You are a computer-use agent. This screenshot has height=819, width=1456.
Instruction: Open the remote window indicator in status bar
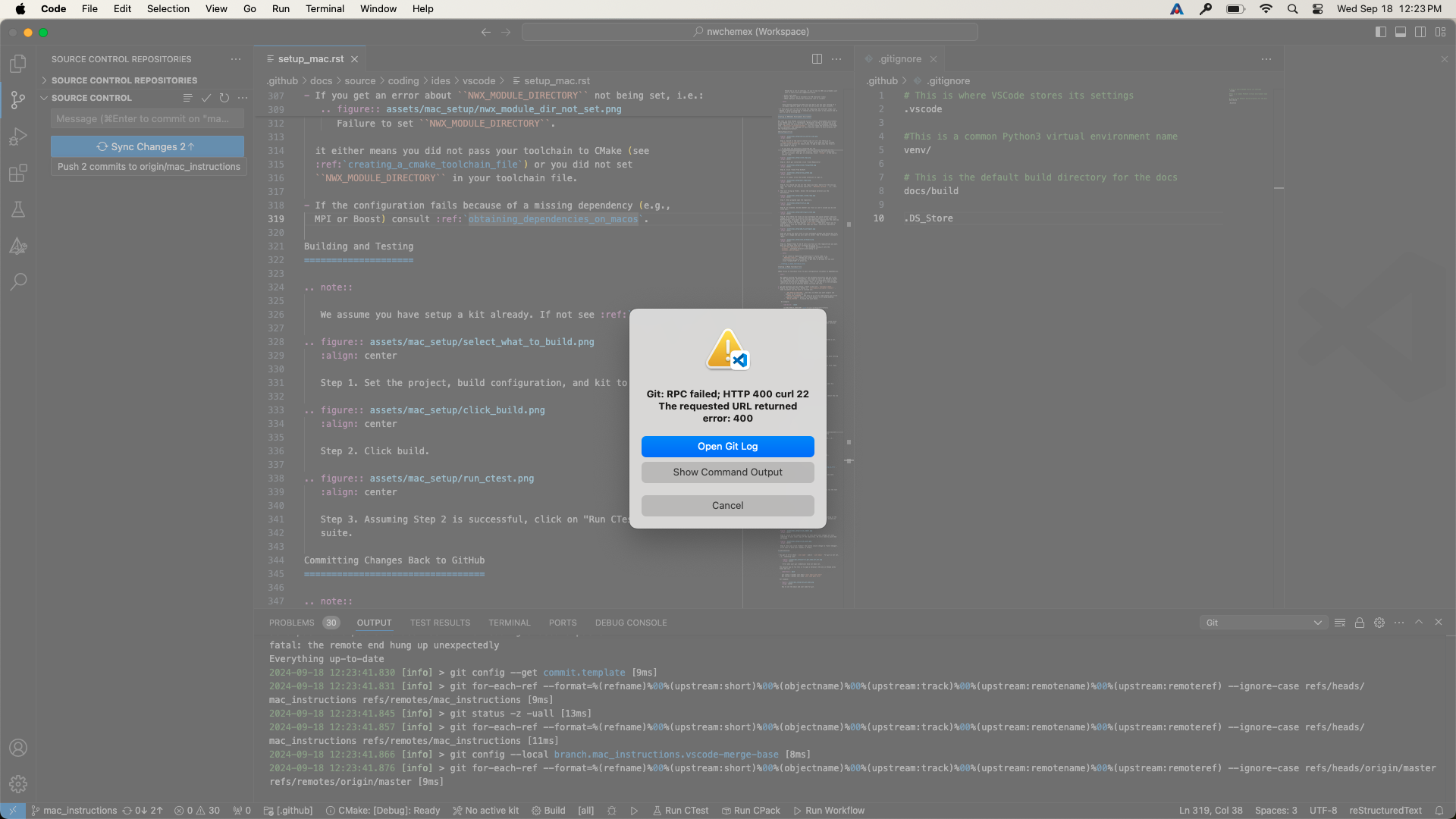[13, 811]
